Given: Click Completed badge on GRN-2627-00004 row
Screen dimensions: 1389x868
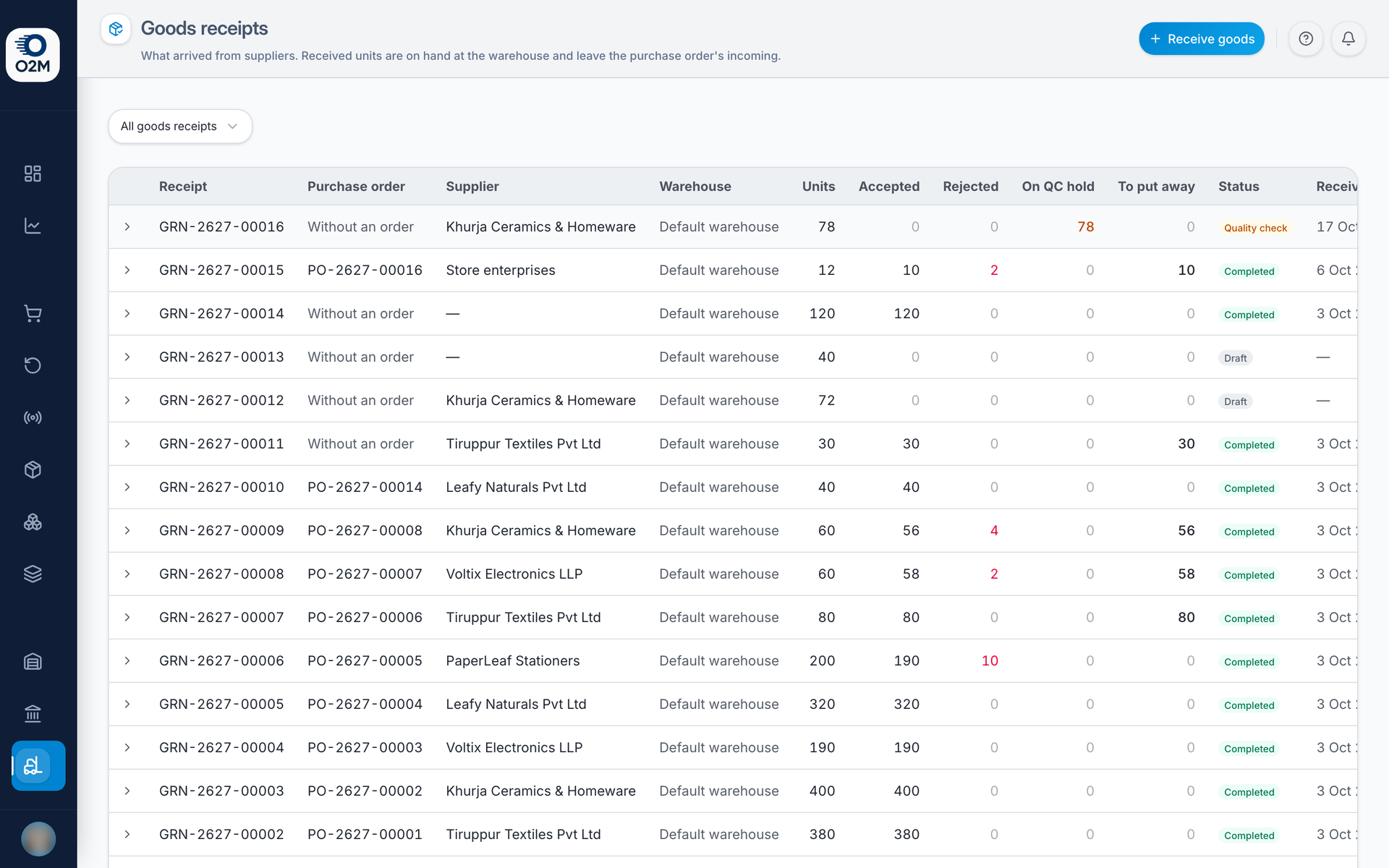Looking at the screenshot, I should (x=1249, y=749).
